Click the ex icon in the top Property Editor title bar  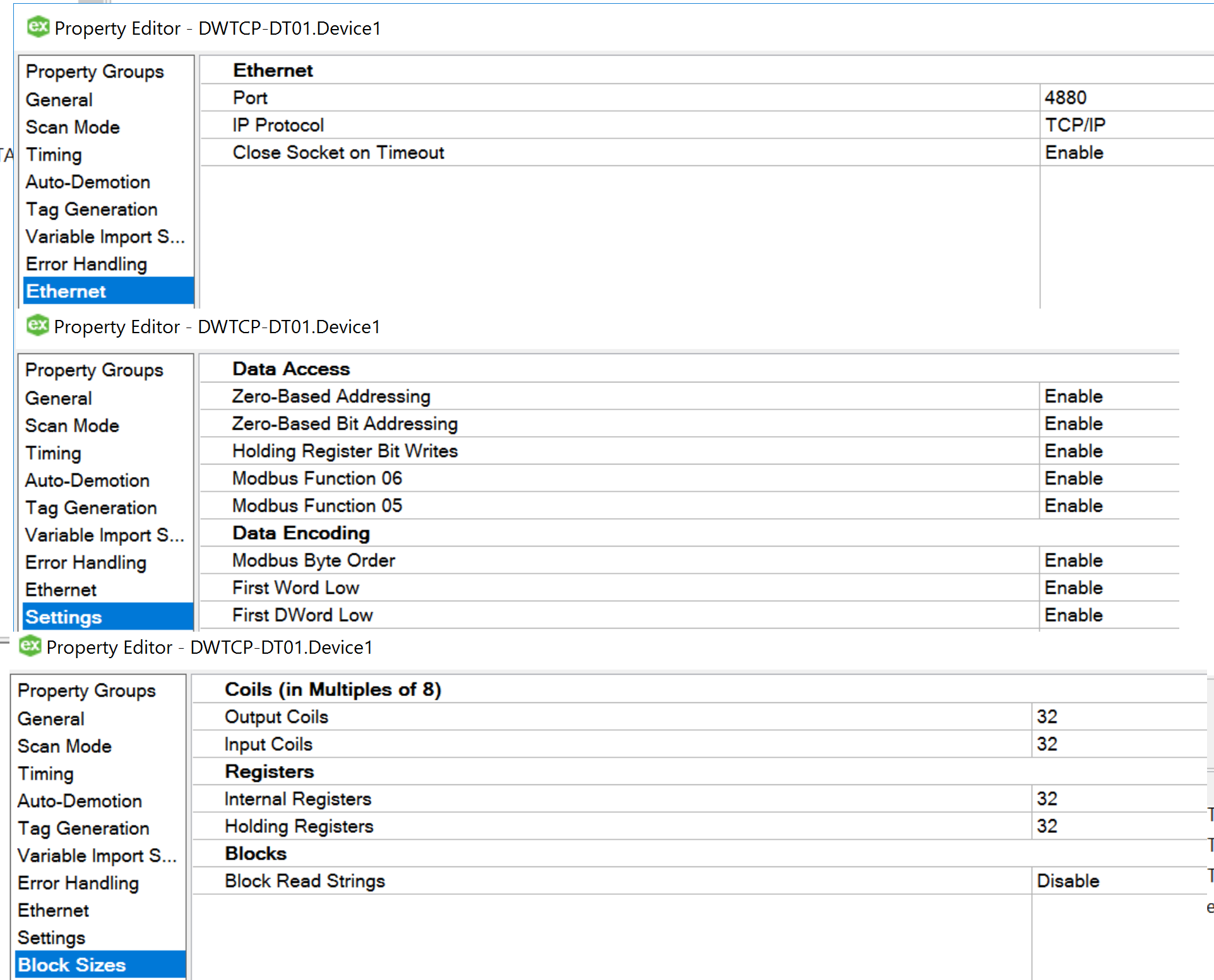coord(38,28)
